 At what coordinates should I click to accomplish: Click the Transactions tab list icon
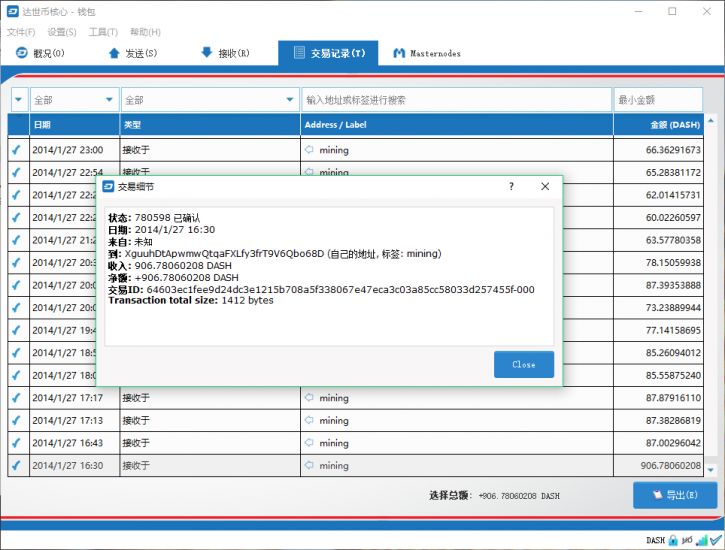coord(299,52)
